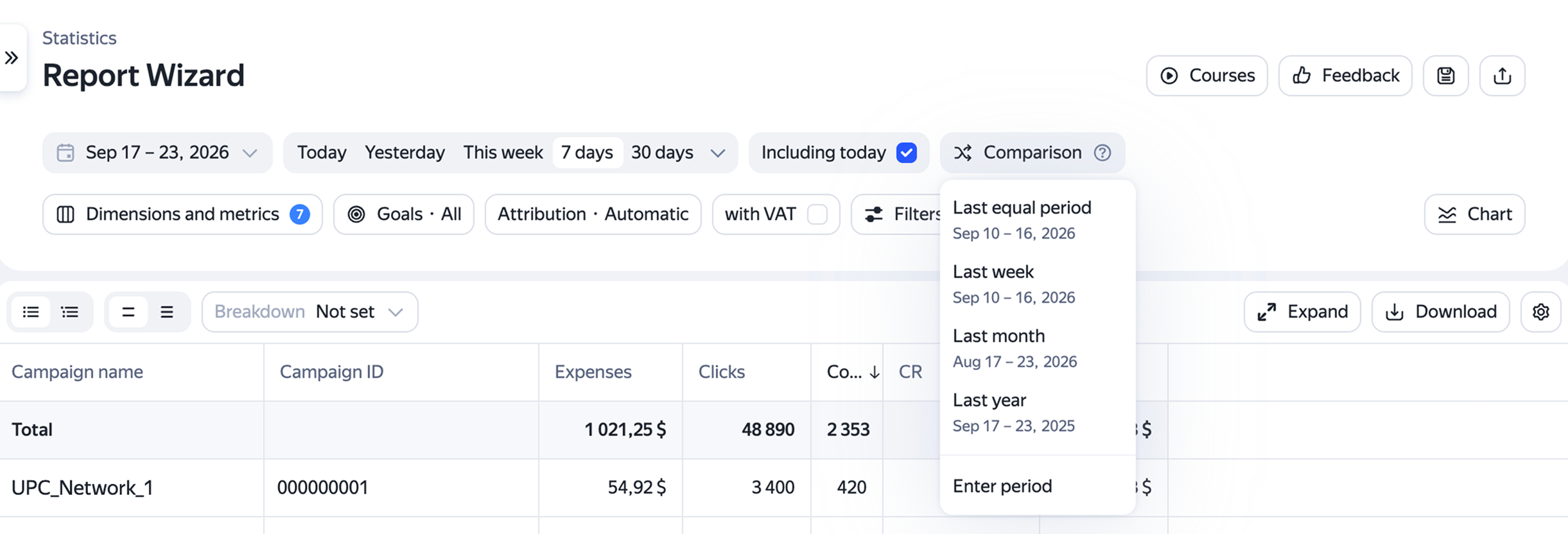Download the report table

tap(1441, 312)
